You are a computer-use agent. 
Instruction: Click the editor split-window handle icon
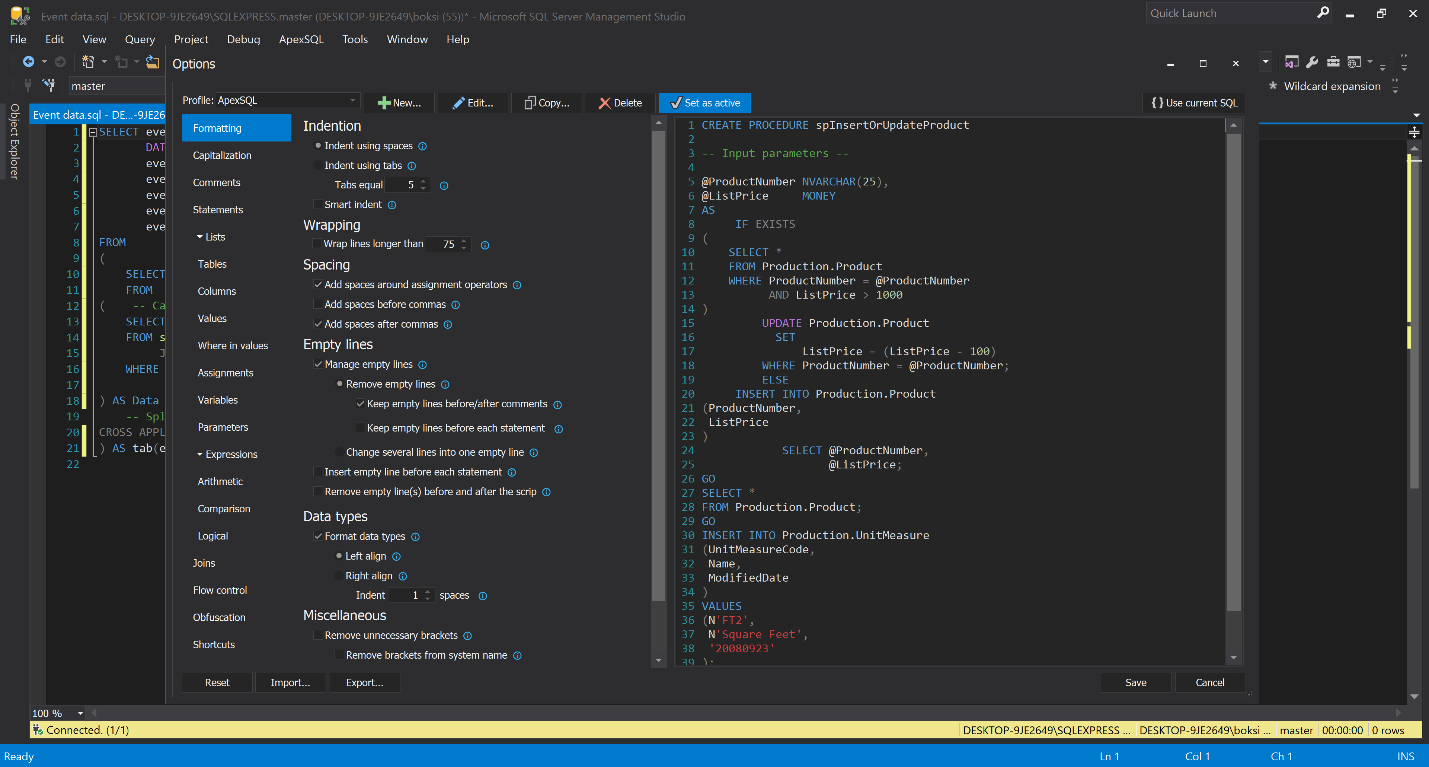click(1415, 132)
